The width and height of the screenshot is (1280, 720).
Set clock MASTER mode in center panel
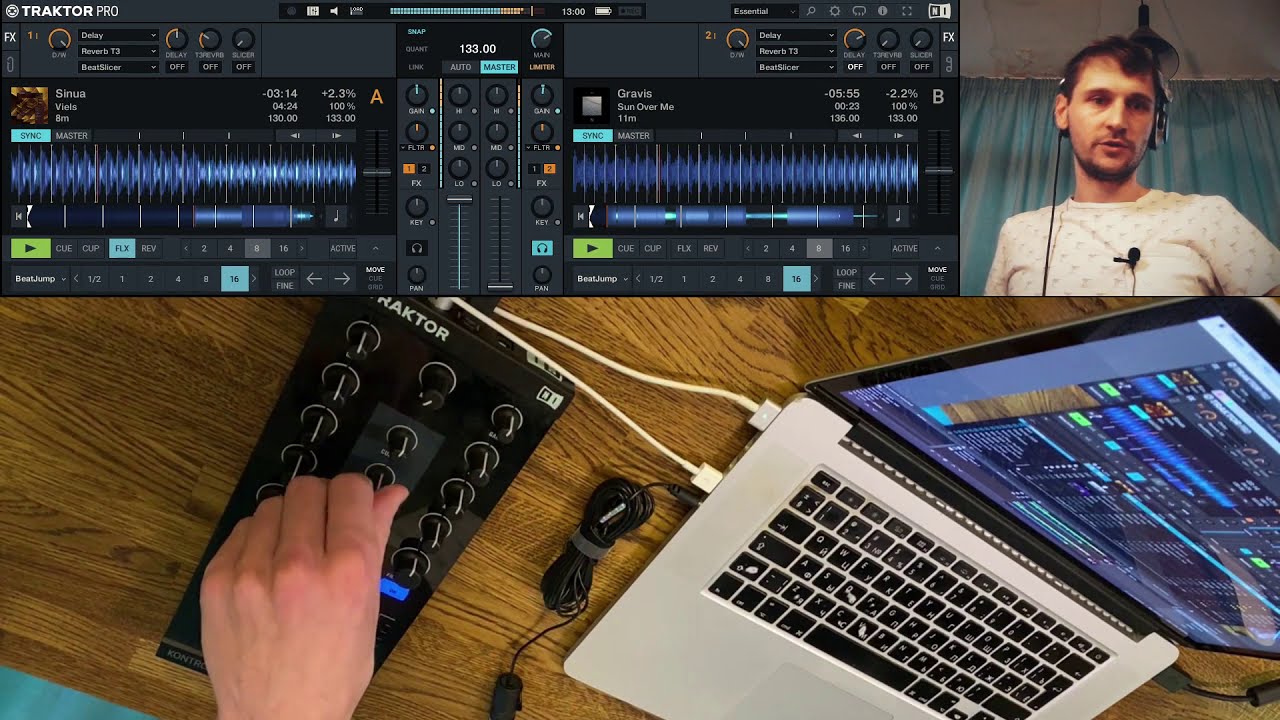coord(499,67)
